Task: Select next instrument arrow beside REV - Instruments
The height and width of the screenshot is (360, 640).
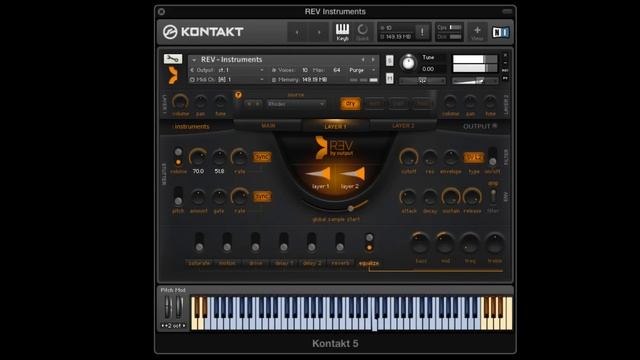Action: click(x=373, y=60)
